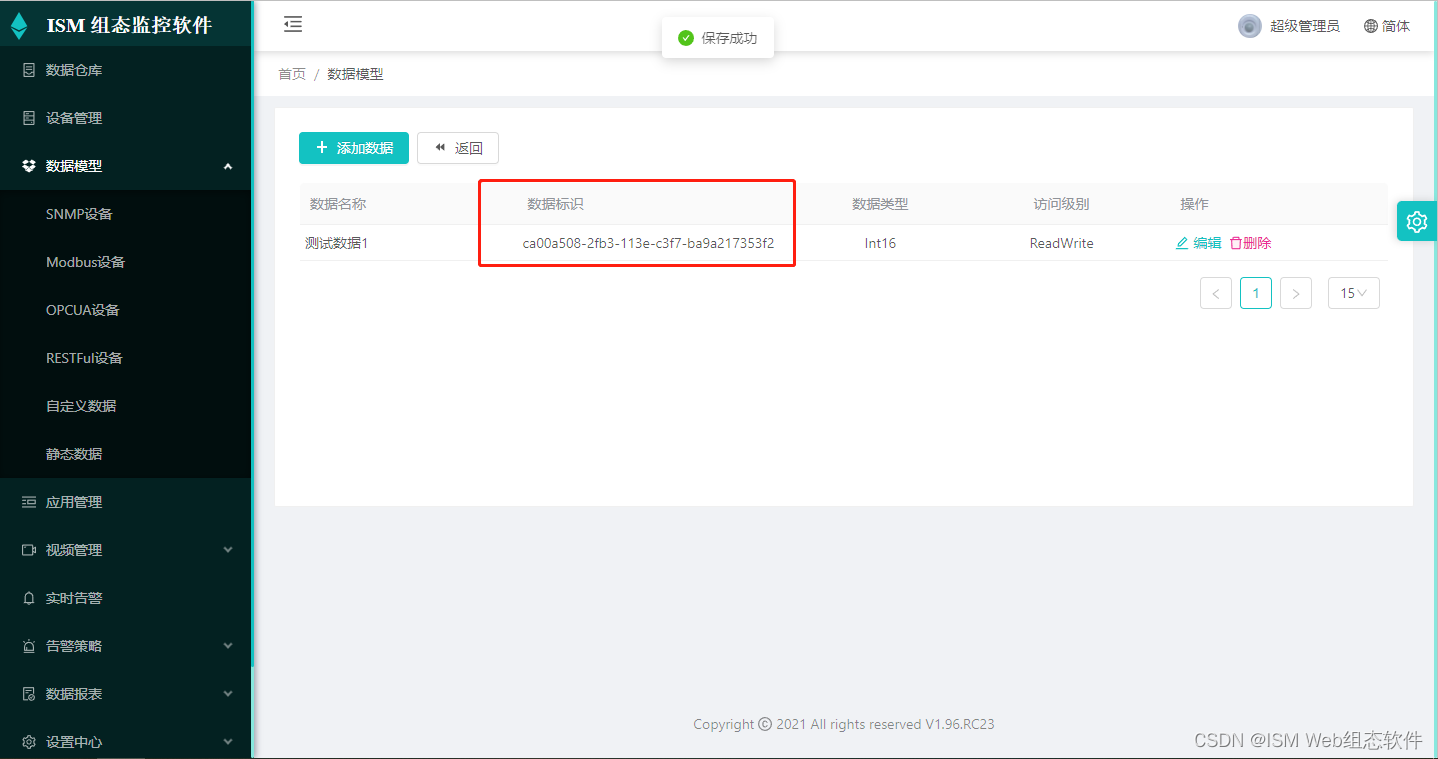This screenshot has height=759, width=1438.
Task: Click the ISM 组态监控软件 title
Action: (x=129, y=26)
